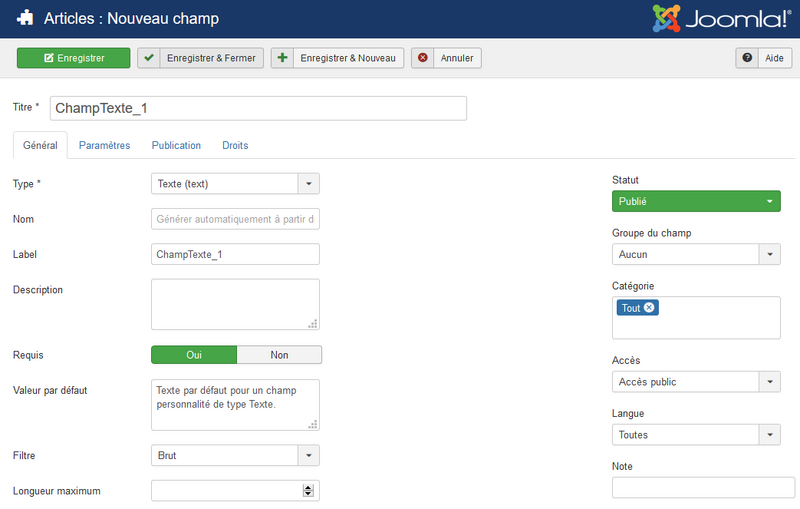This screenshot has height=509, width=800.
Task: Click the Aide button
Action: point(764,58)
